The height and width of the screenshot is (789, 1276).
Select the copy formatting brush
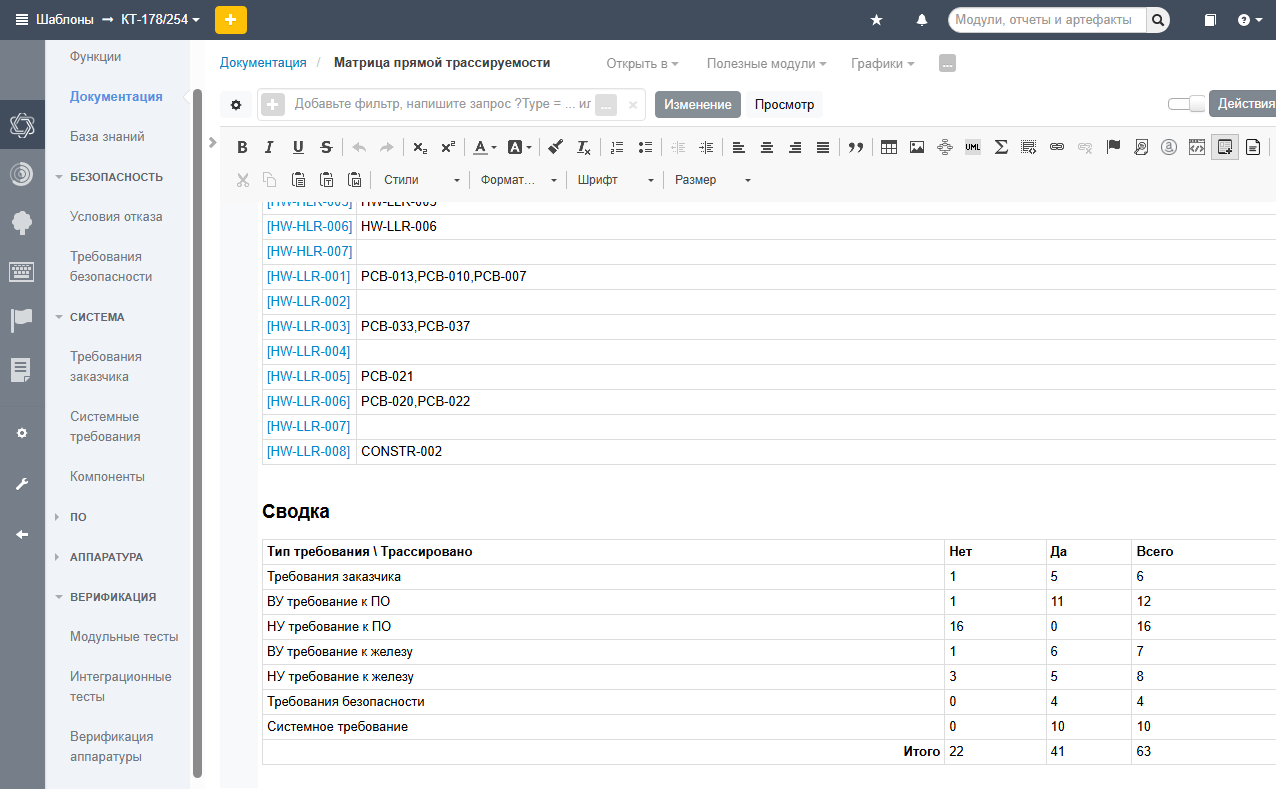(556, 147)
